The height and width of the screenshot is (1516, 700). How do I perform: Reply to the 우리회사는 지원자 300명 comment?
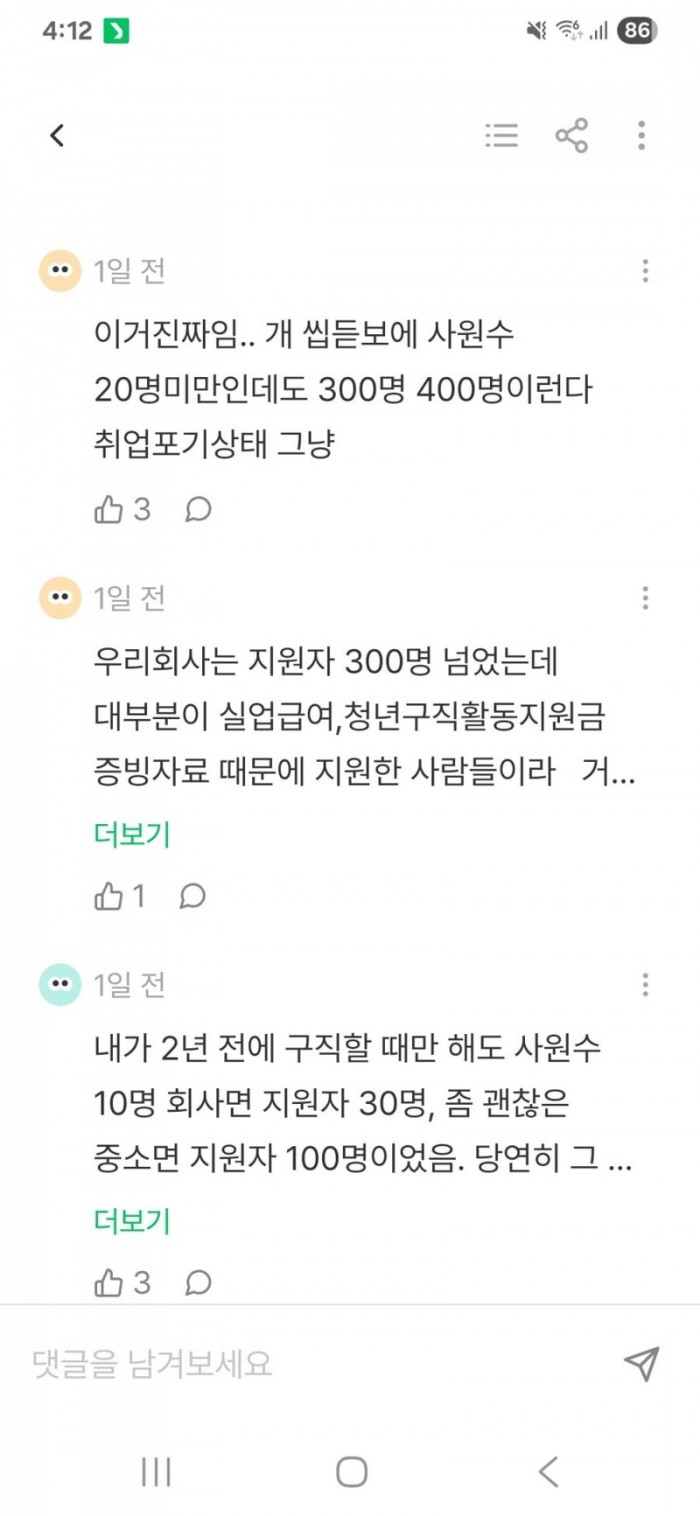pyautogui.click(x=192, y=897)
